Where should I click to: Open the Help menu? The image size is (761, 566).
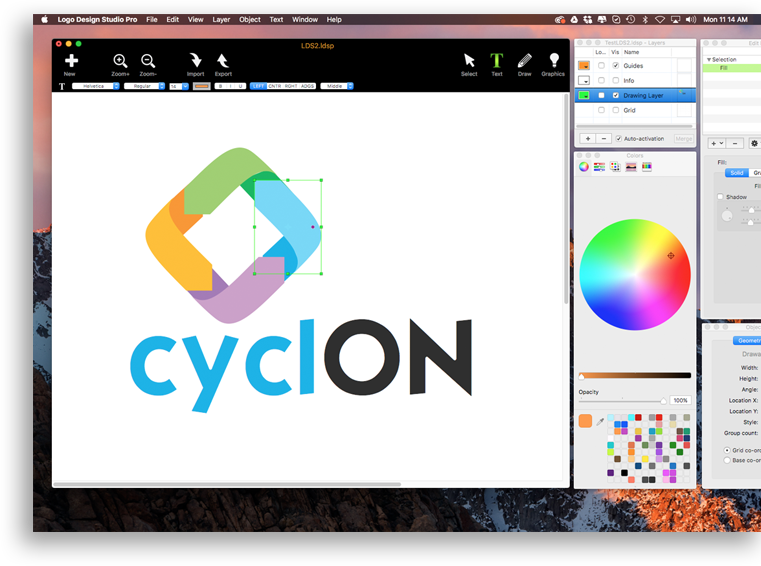click(334, 19)
